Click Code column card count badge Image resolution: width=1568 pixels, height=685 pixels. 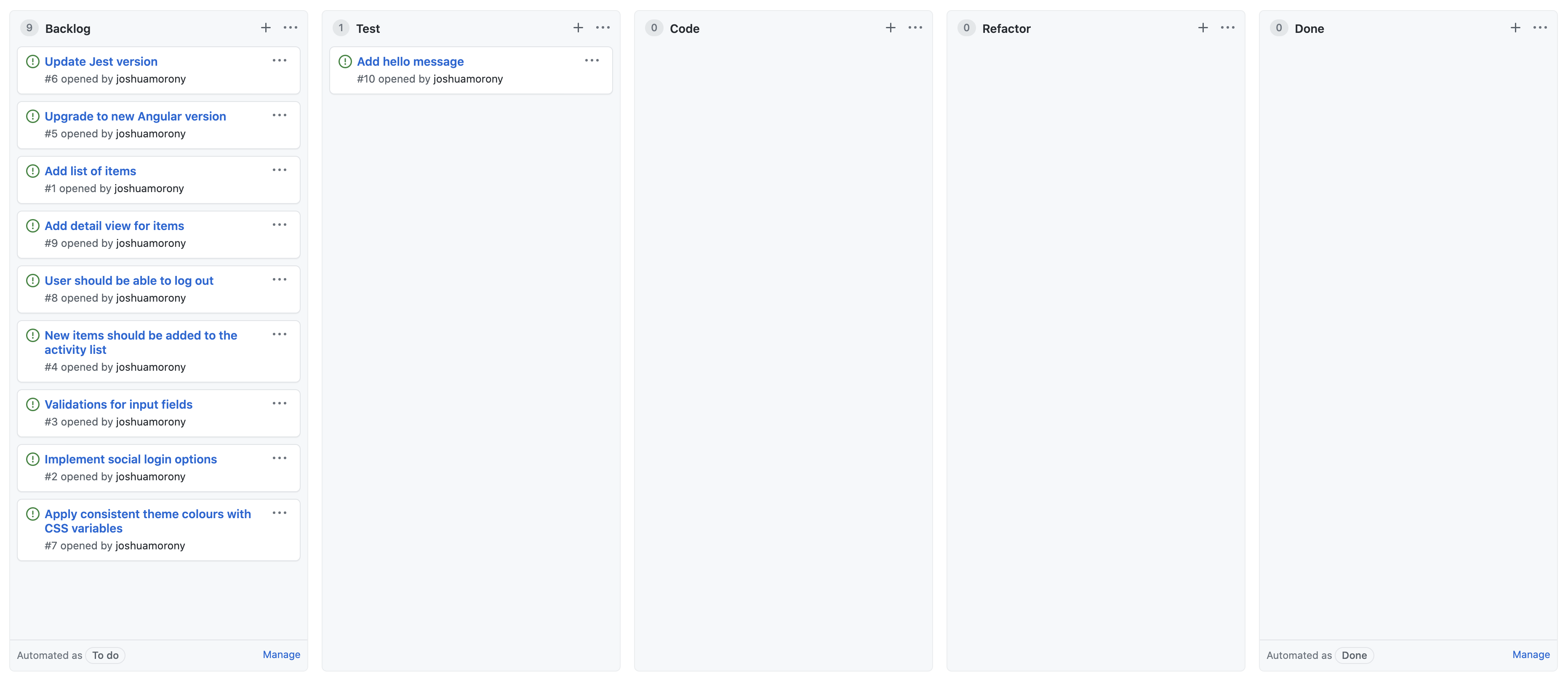coord(654,28)
